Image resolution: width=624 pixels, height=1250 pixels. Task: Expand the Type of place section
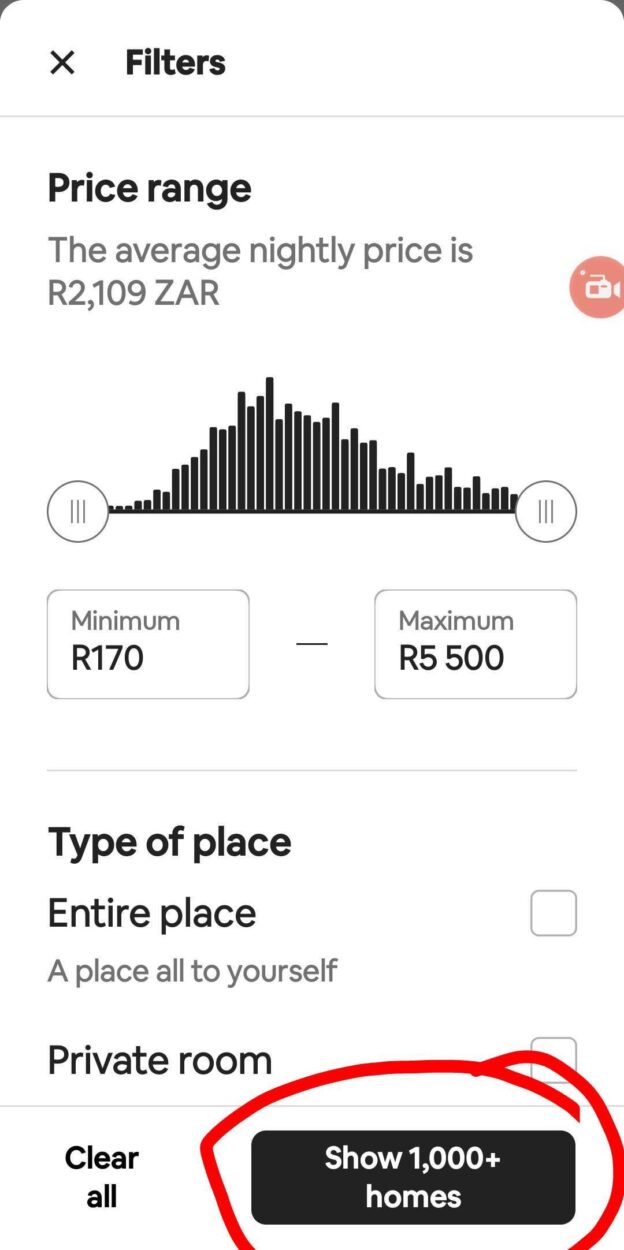[168, 841]
